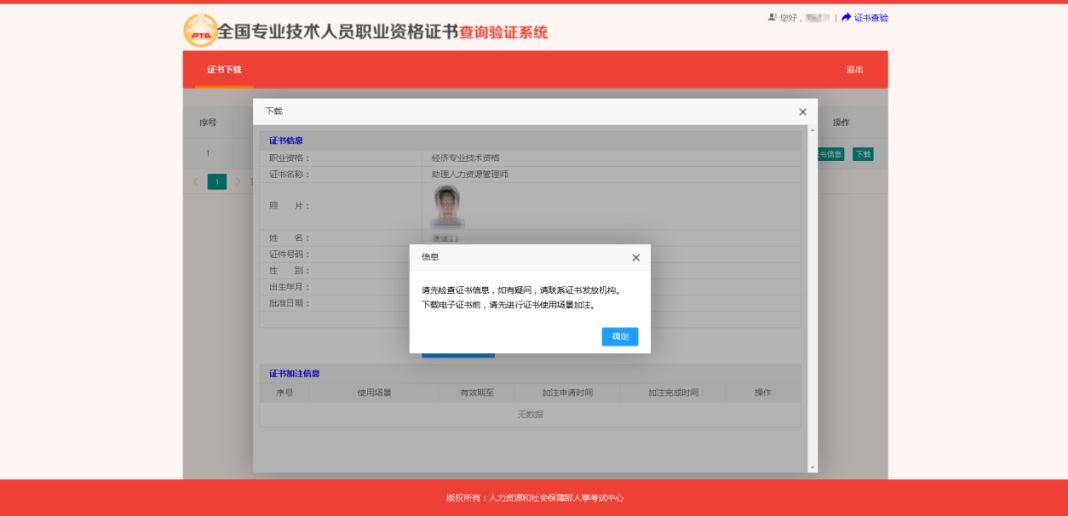Click the user avatar icon beside 您好

pos(772,17)
